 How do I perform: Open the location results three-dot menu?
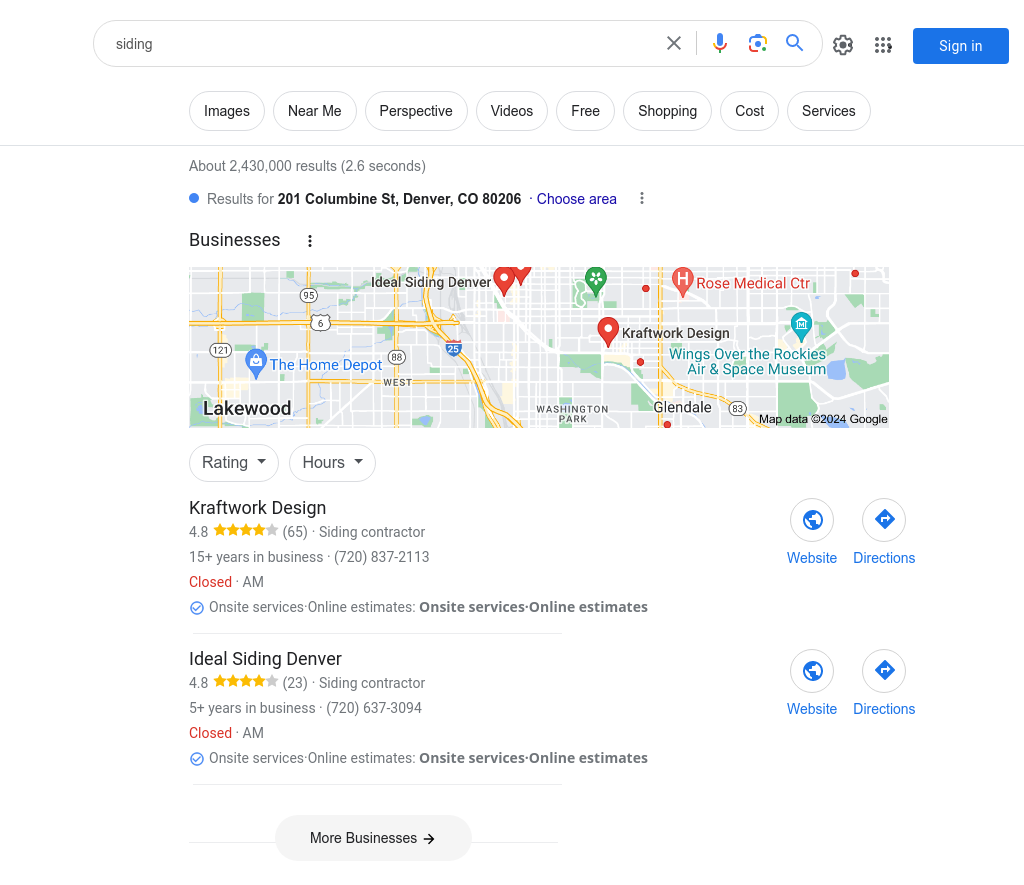pyautogui.click(x=642, y=199)
